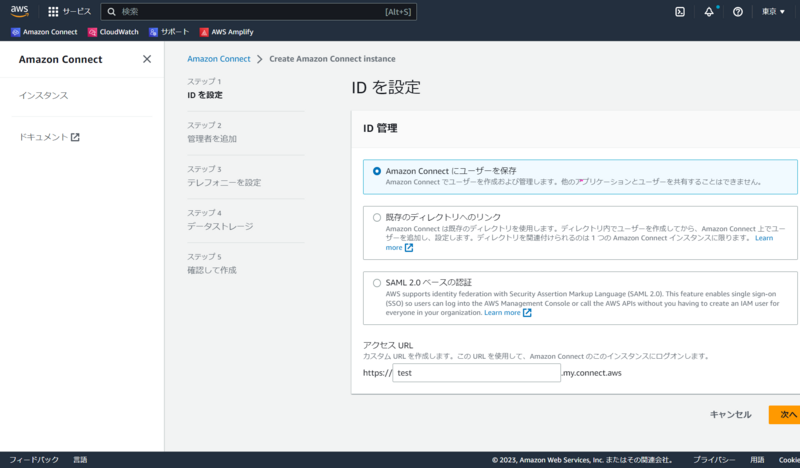Select Amazon Connect にユーザーを保存 radio
The width and height of the screenshot is (800, 468).
[x=377, y=171]
